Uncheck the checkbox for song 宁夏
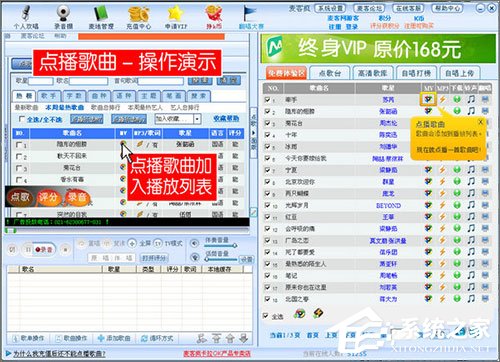Image resolution: width=500 pixels, height=362 pixels. point(267,170)
